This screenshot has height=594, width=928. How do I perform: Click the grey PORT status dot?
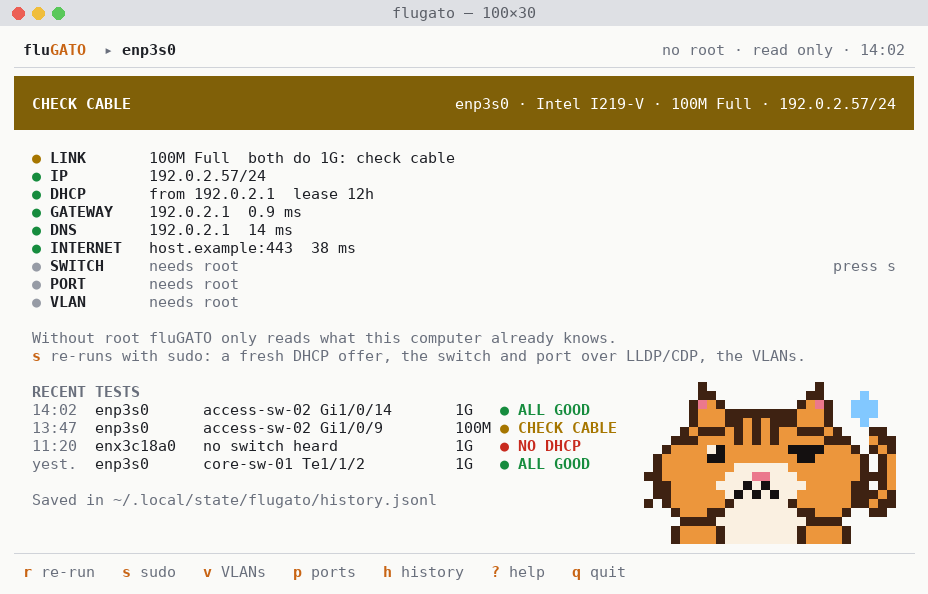click(x=37, y=285)
